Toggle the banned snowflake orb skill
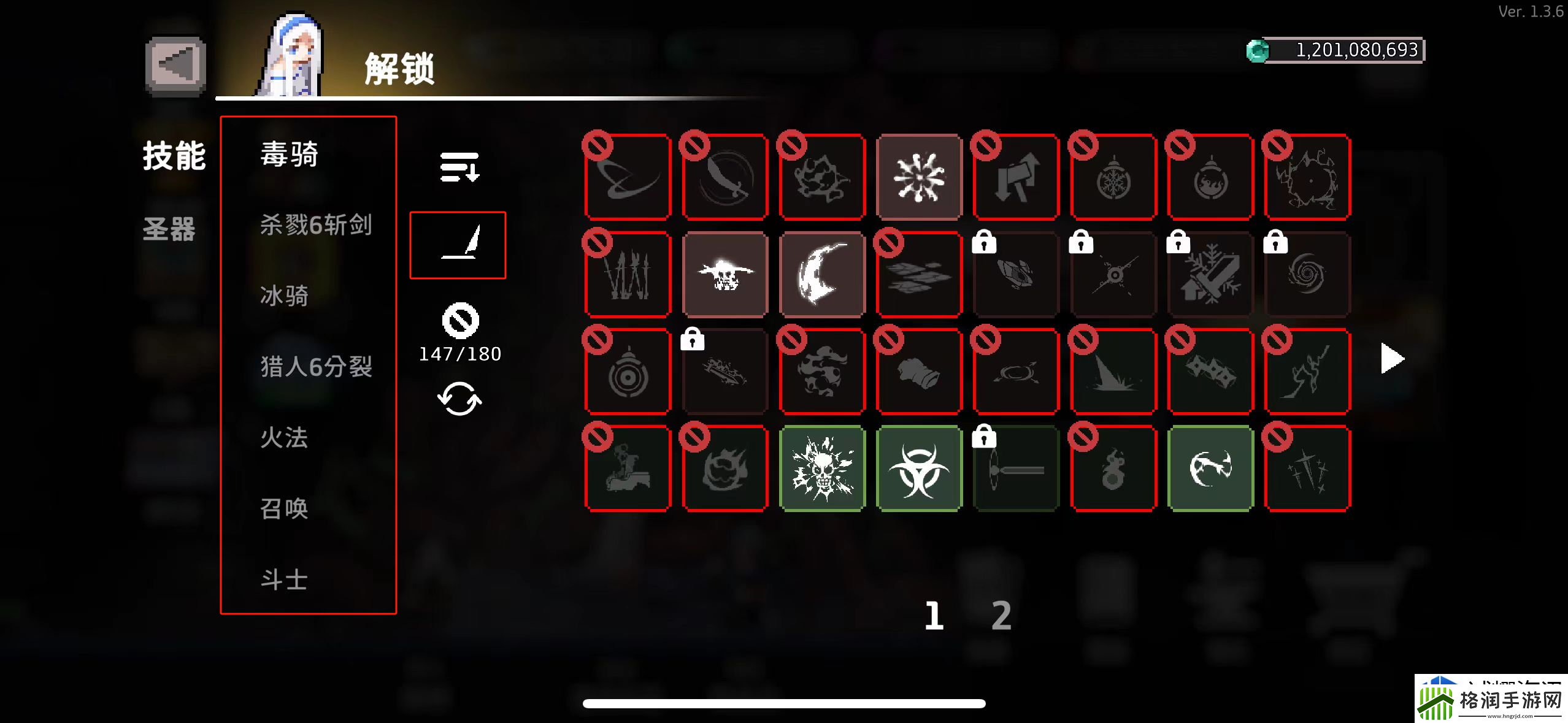The width and height of the screenshot is (1568, 723). click(x=1113, y=178)
